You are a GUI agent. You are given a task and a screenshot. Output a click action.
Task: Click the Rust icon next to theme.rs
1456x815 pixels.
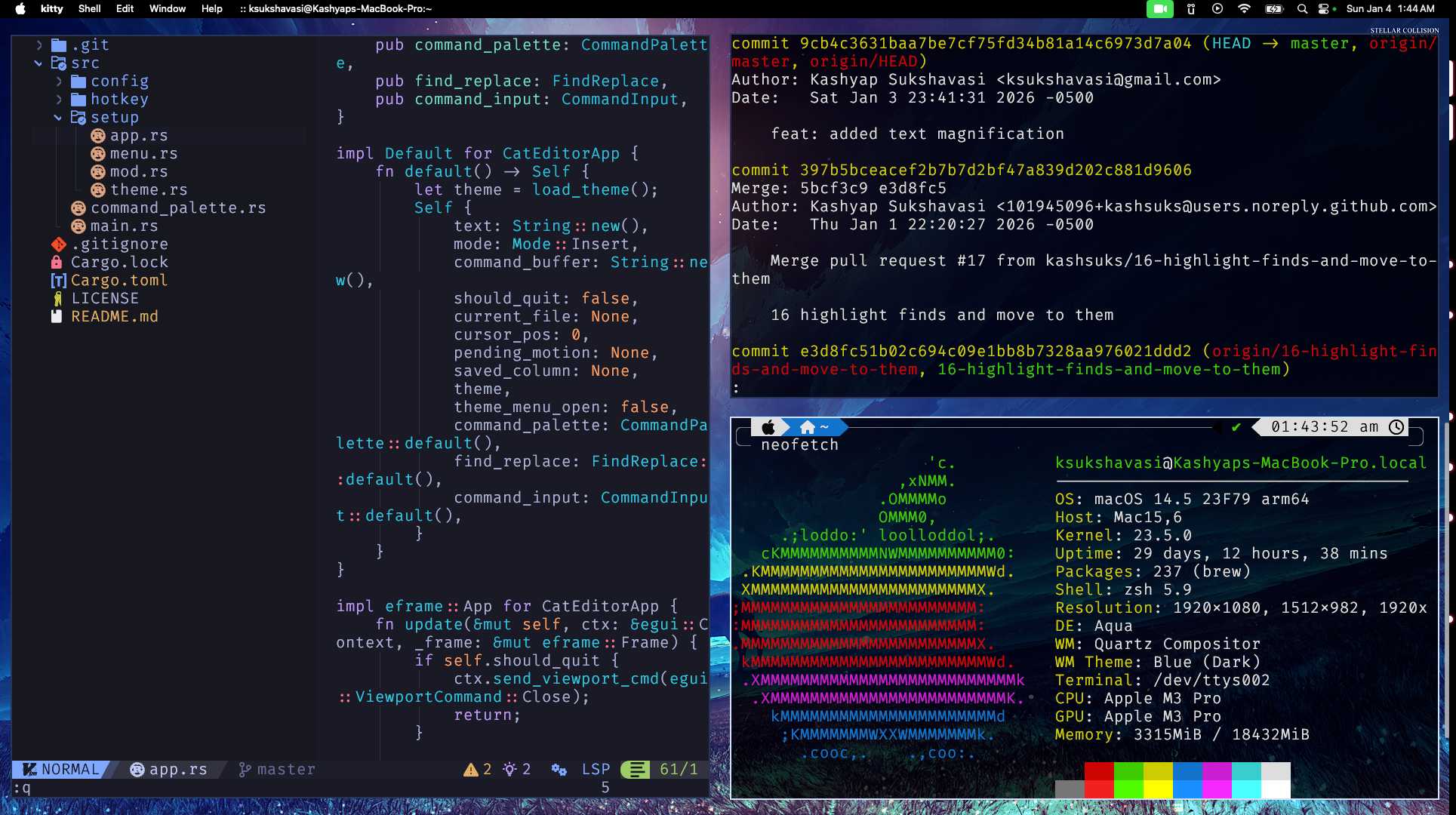(98, 190)
